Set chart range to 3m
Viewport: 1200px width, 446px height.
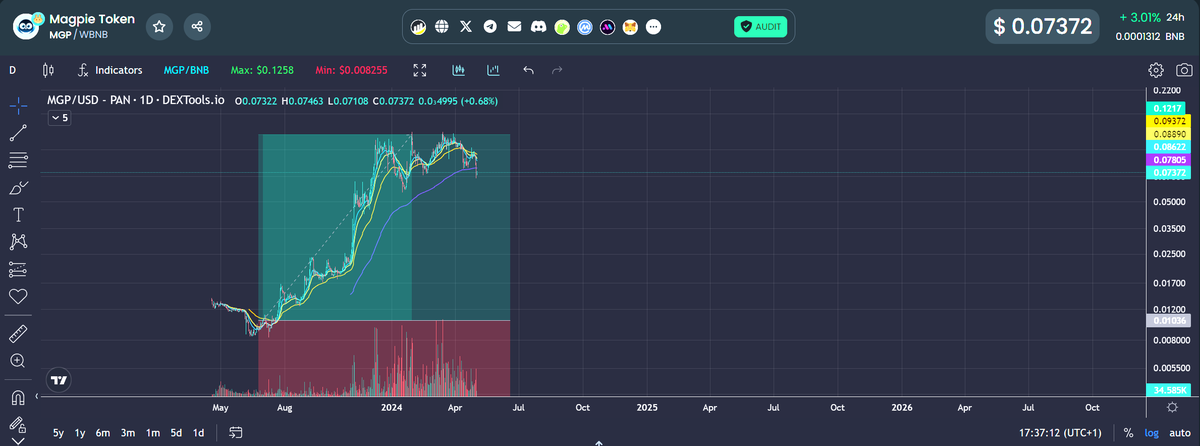pyautogui.click(x=128, y=433)
